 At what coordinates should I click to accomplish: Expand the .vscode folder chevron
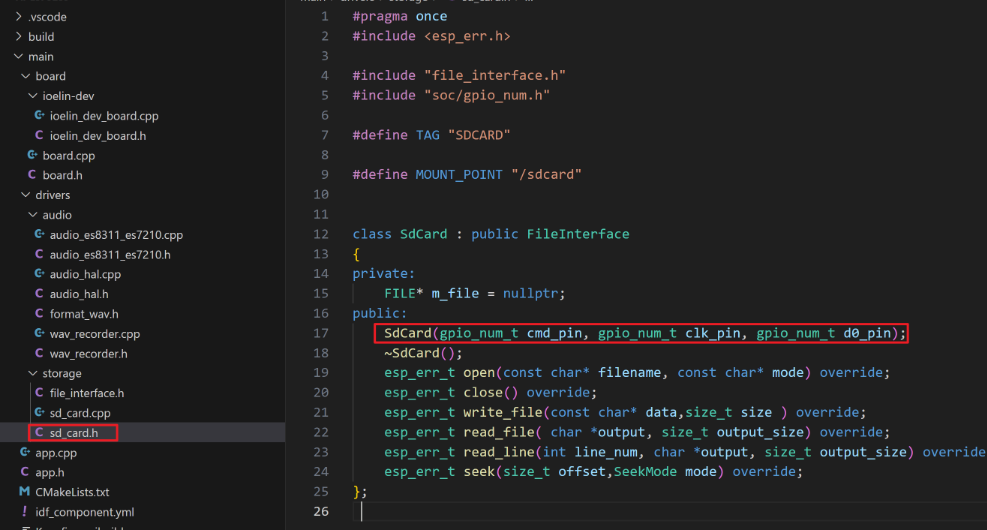click(18, 16)
